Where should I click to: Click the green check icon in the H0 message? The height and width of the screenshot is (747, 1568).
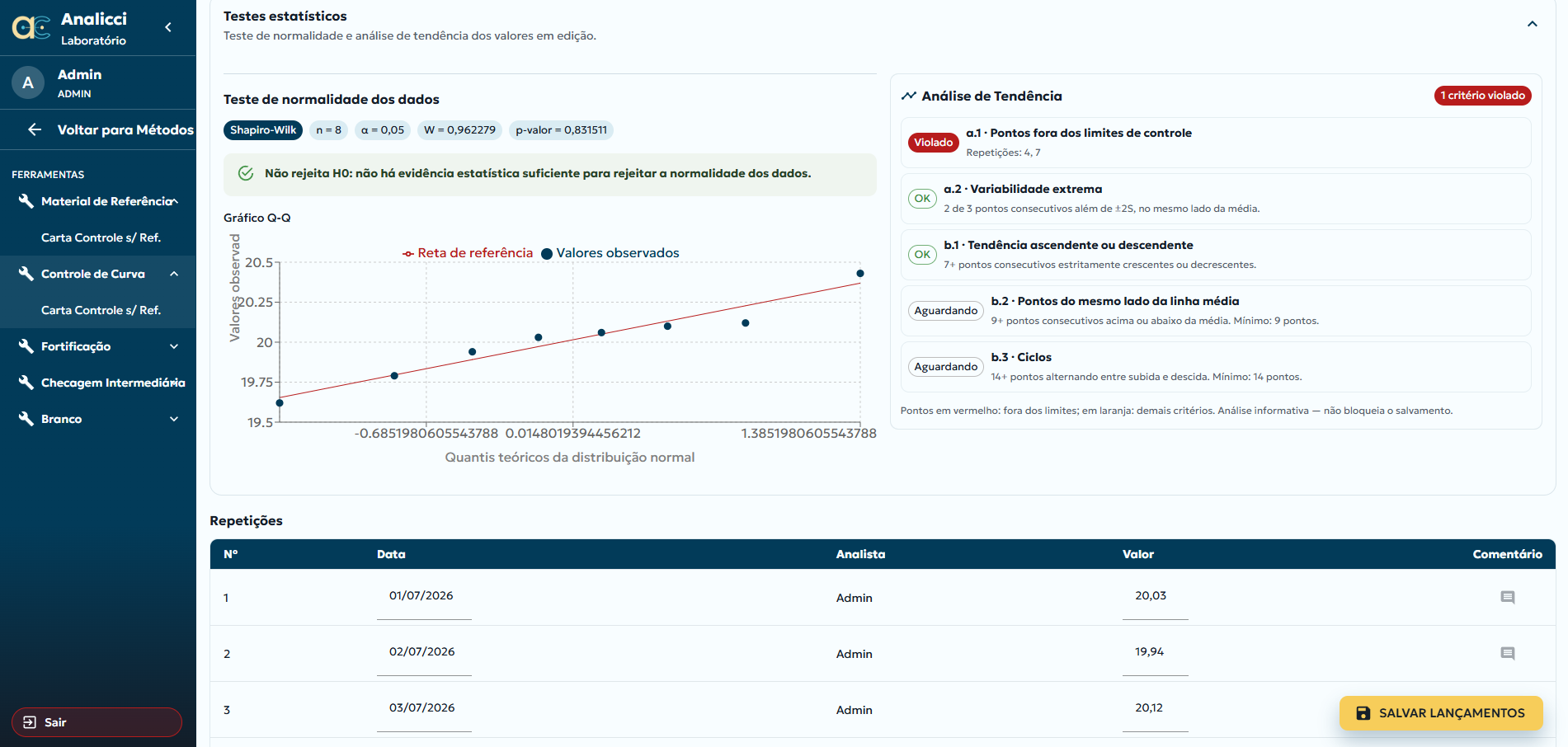click(246, 173)
